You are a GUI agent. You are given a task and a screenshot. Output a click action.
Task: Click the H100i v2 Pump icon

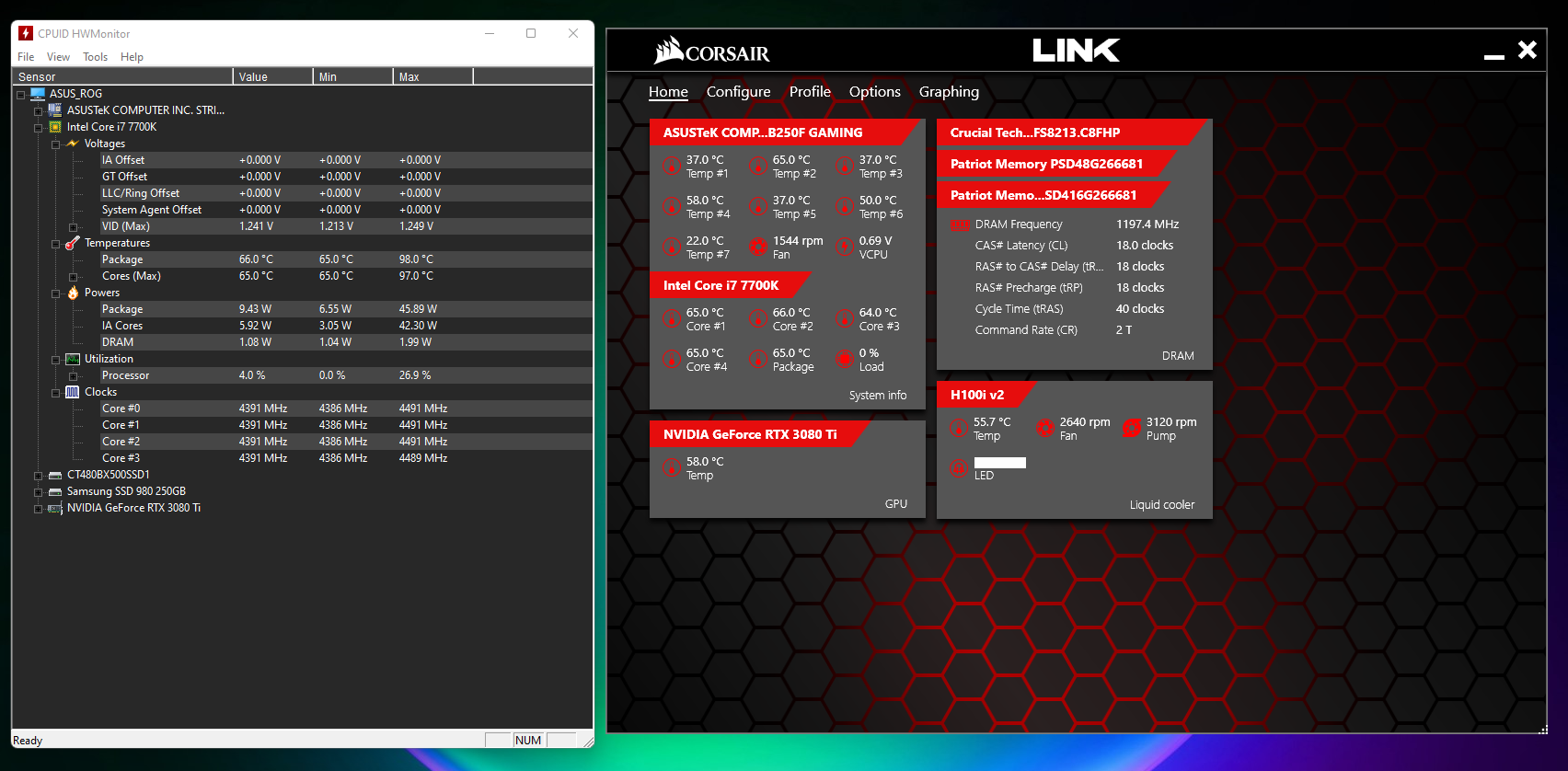pos(1131,429)
